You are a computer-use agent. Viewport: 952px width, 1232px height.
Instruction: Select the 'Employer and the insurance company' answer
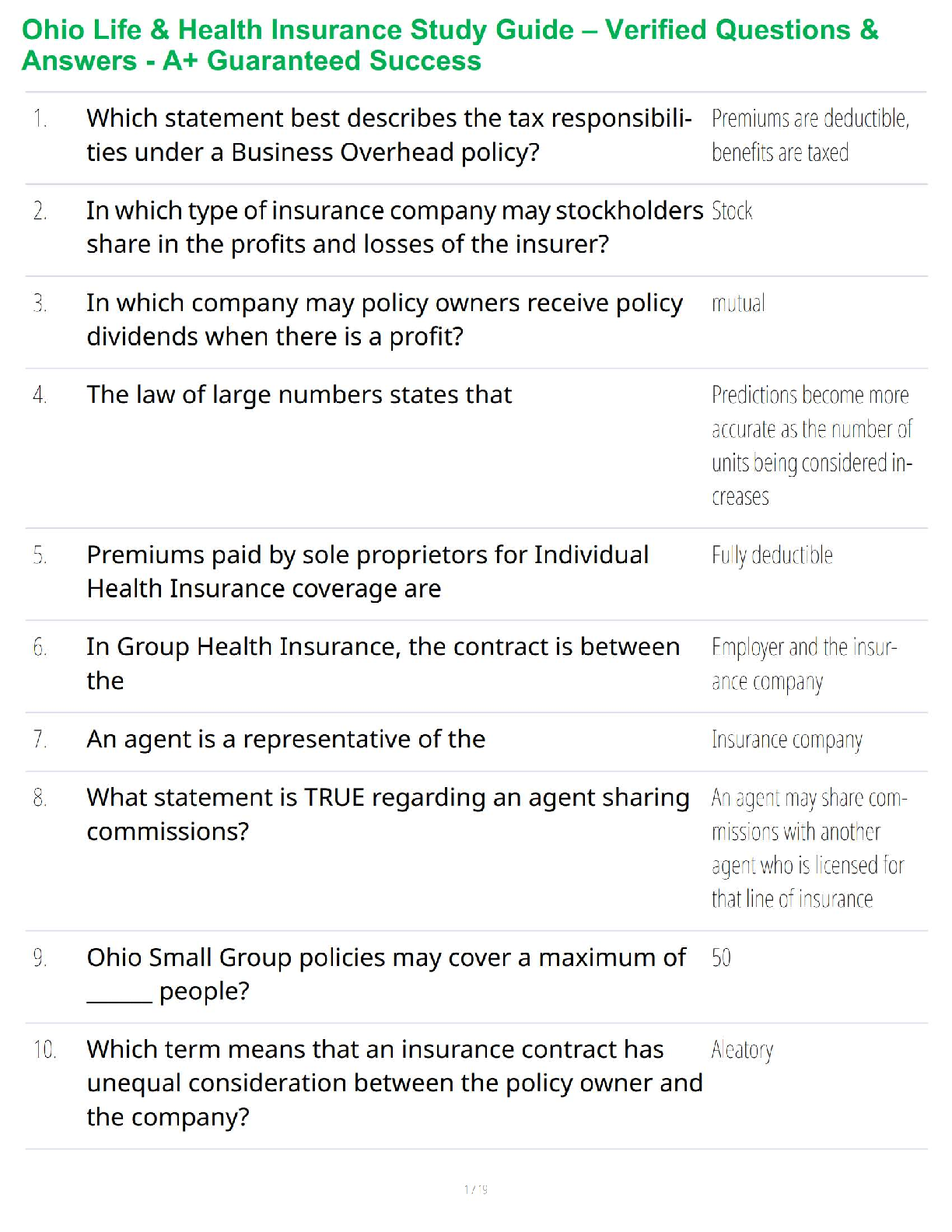(x=803, y=664)
